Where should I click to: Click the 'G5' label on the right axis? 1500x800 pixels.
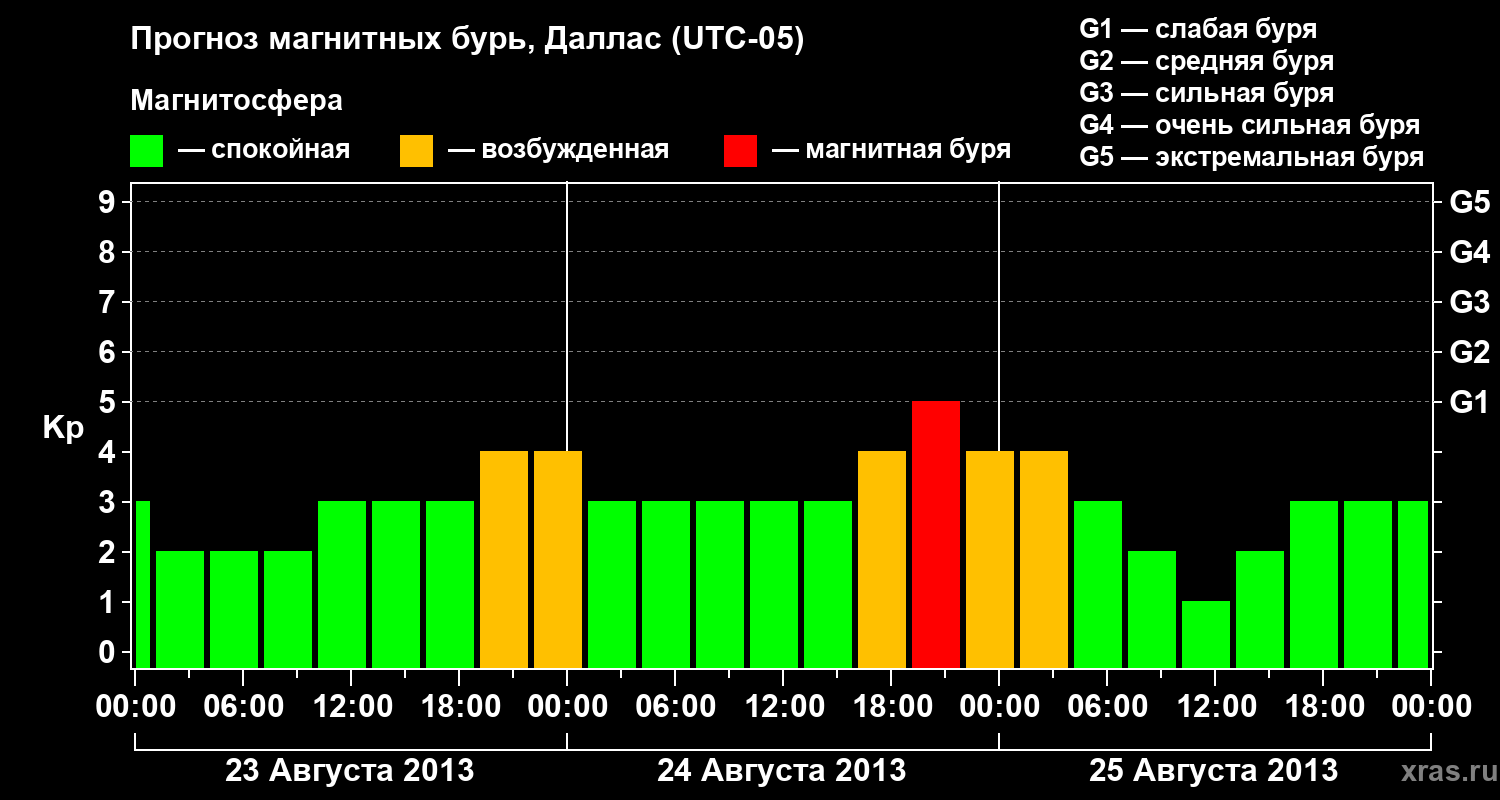[x=1469, y=202]
